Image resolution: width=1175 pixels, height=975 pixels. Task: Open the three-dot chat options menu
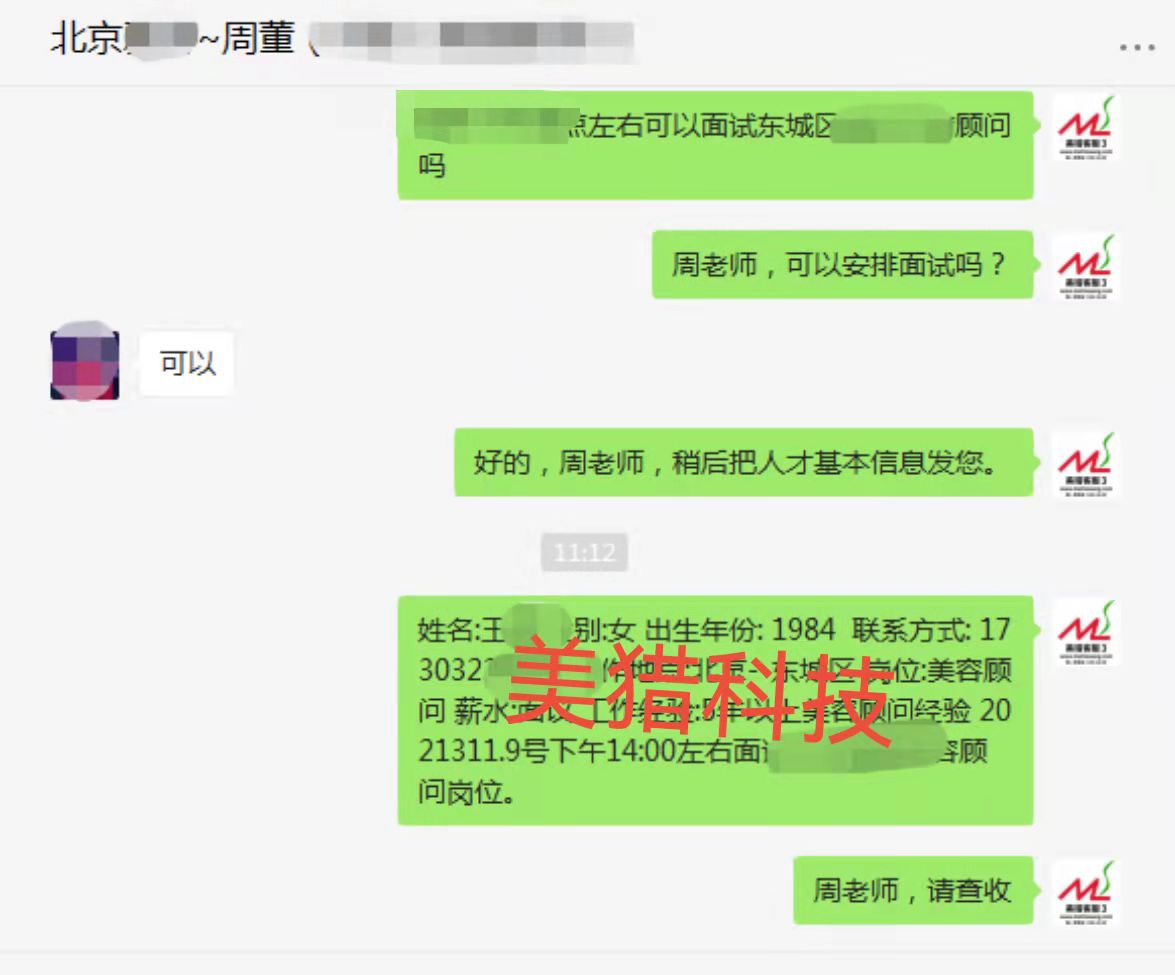click(x=1137, y=47)
